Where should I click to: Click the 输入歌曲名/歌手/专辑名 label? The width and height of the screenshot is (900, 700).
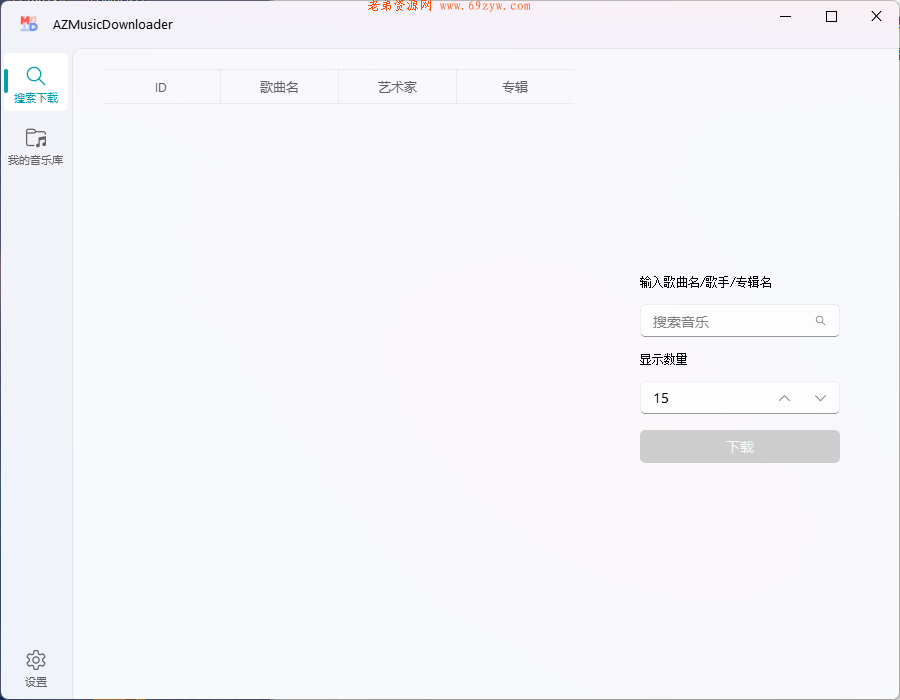pos(705,282)
